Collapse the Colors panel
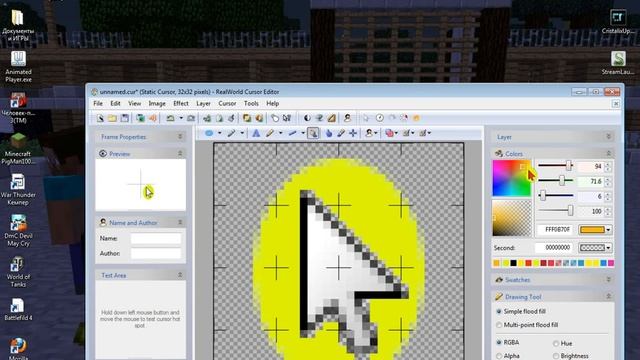Screen dimensions: 640x360 [x=609, y=153]
